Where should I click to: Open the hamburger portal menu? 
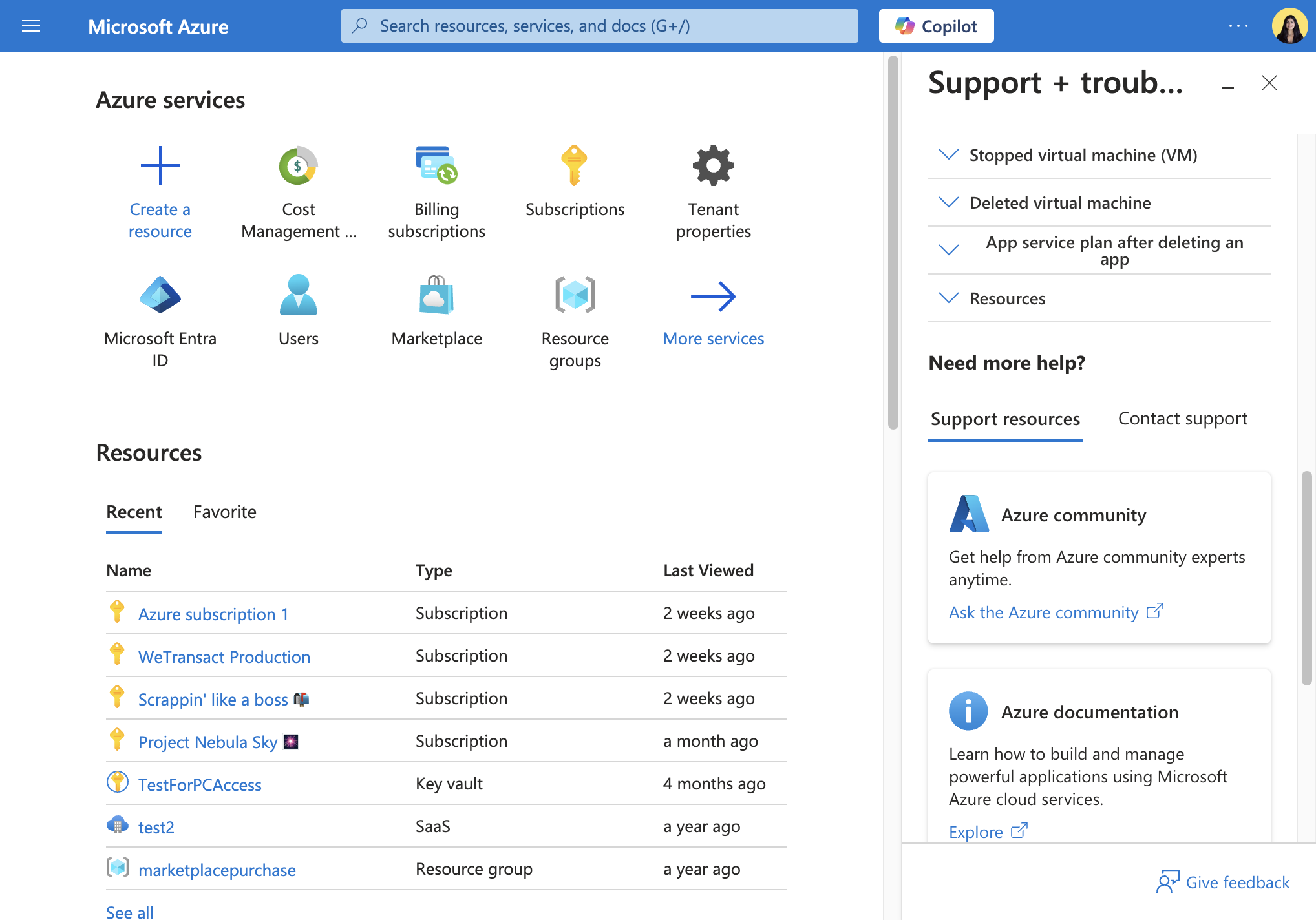(31, 26)
